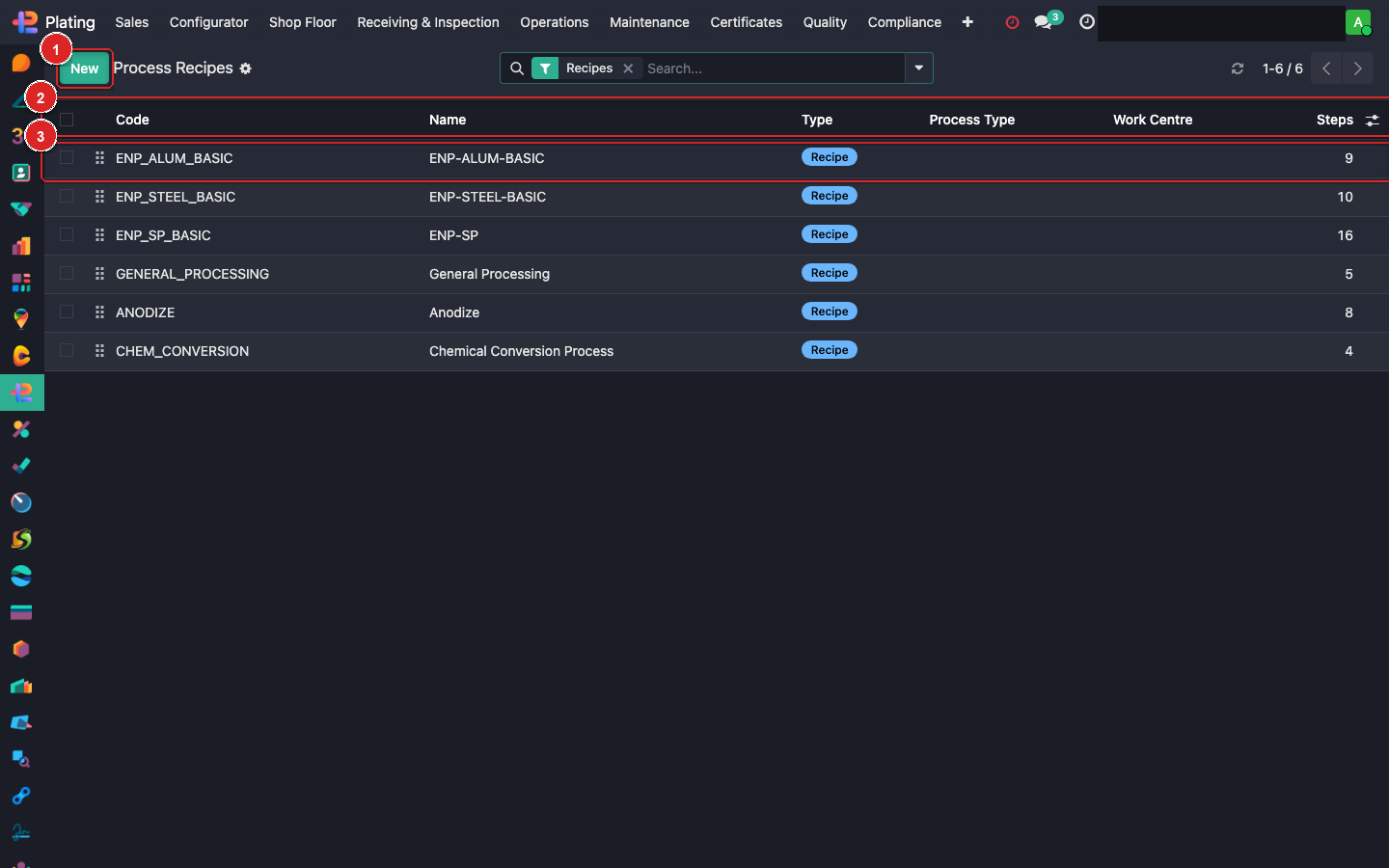Image resolution: width=1389 pixels, height=868 pixels.
Task: Click the red timer icon in navbar
Action: click(1012, 22)
